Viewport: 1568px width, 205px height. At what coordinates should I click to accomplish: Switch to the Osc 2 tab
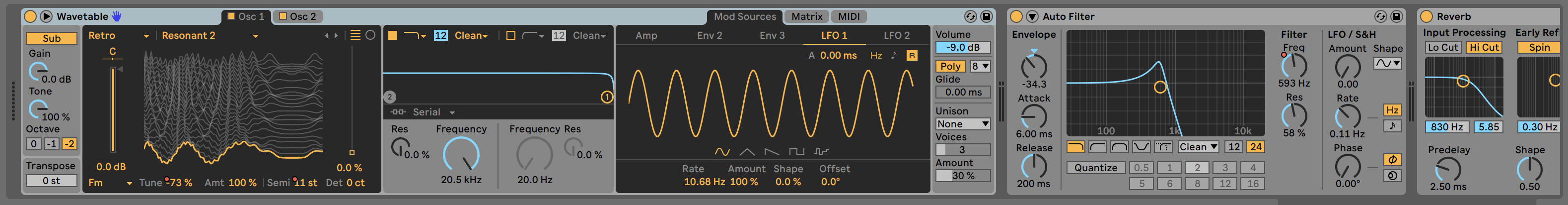point(297,16)
